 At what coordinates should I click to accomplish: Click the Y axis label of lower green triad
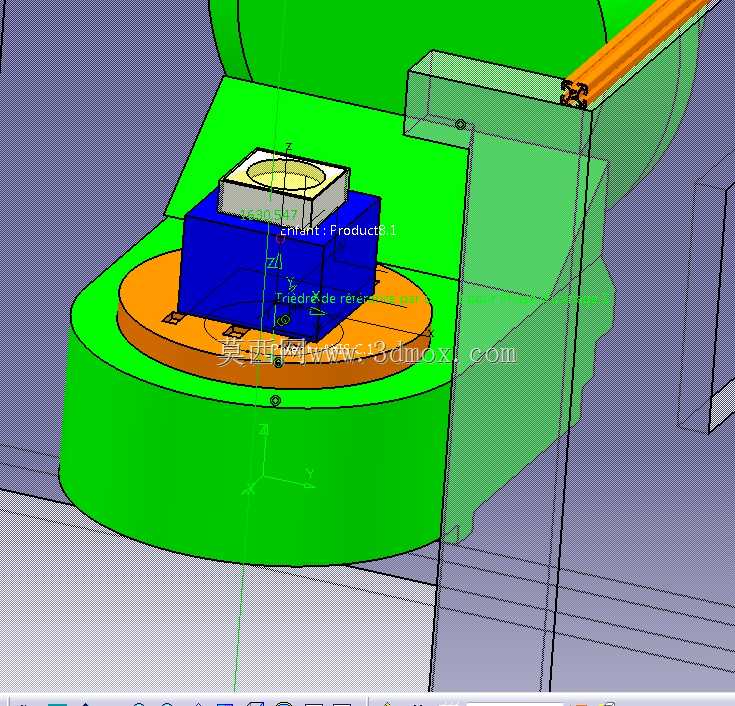[309, 473]
